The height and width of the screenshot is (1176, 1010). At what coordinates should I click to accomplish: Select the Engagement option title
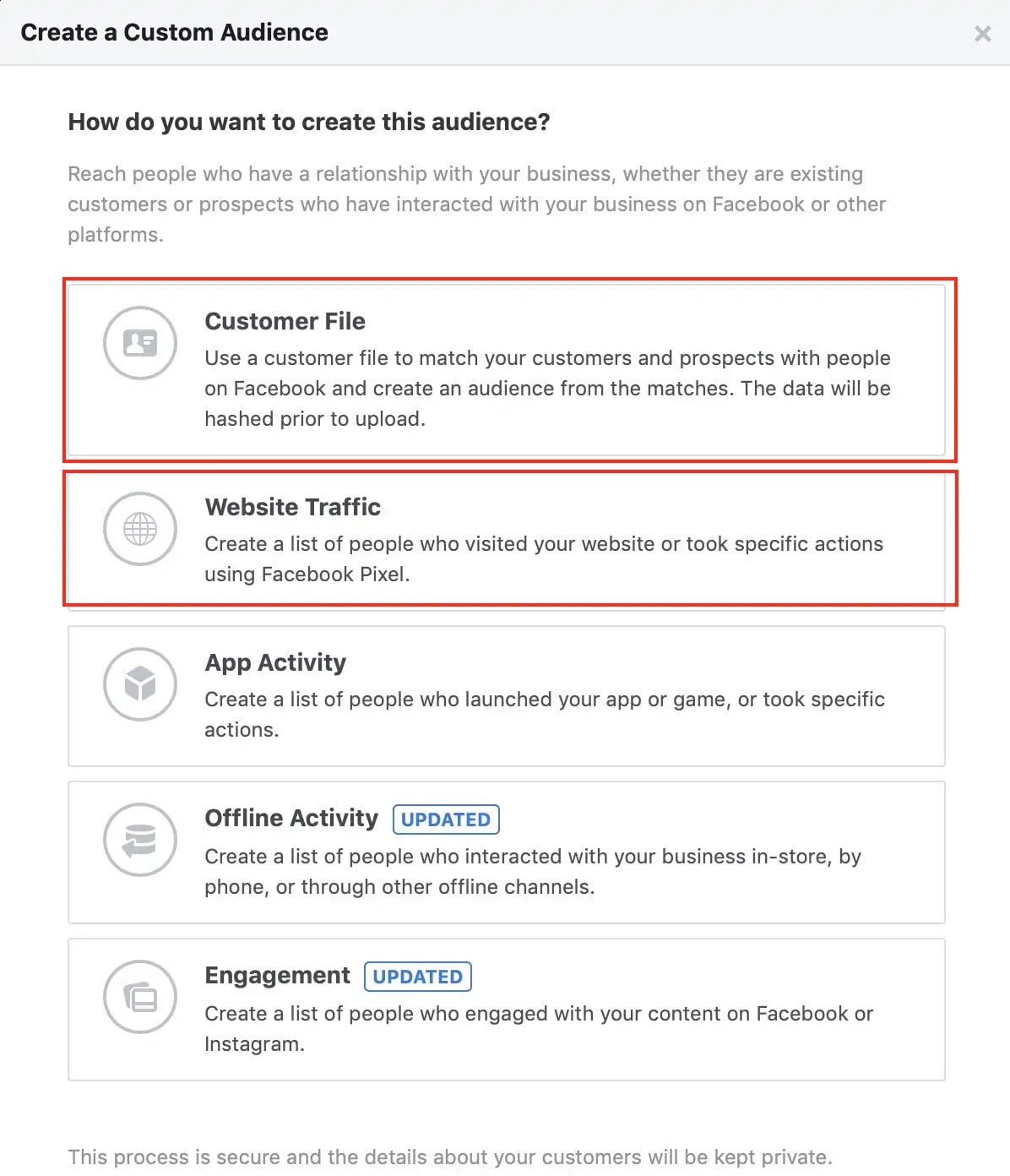point(277,975)
